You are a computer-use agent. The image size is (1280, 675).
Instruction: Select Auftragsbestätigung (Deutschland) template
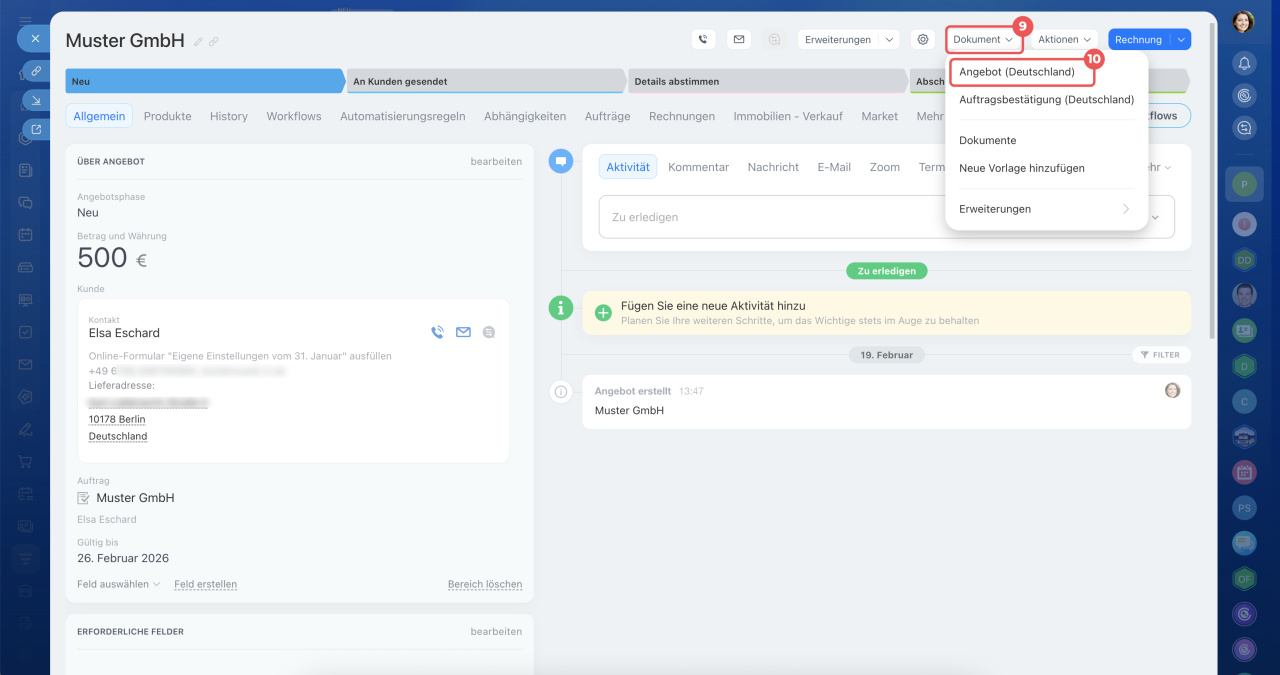tap(1046, 100)
